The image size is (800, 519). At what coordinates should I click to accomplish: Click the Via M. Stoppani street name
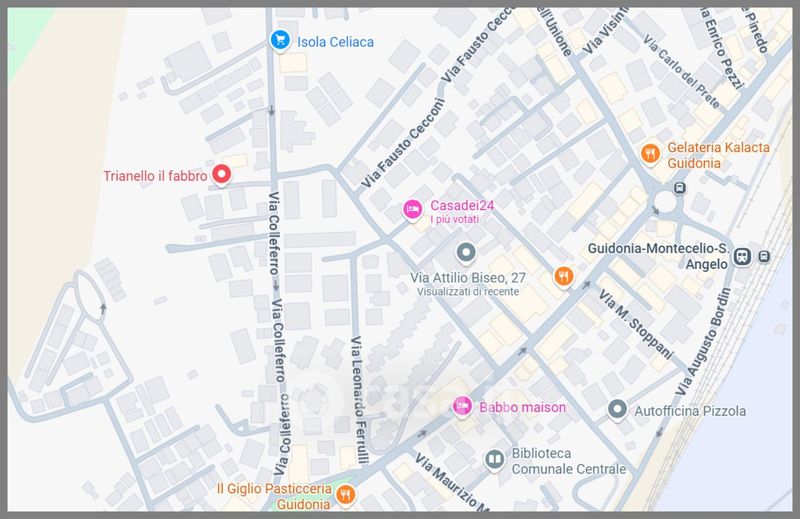tap(636, 325)
